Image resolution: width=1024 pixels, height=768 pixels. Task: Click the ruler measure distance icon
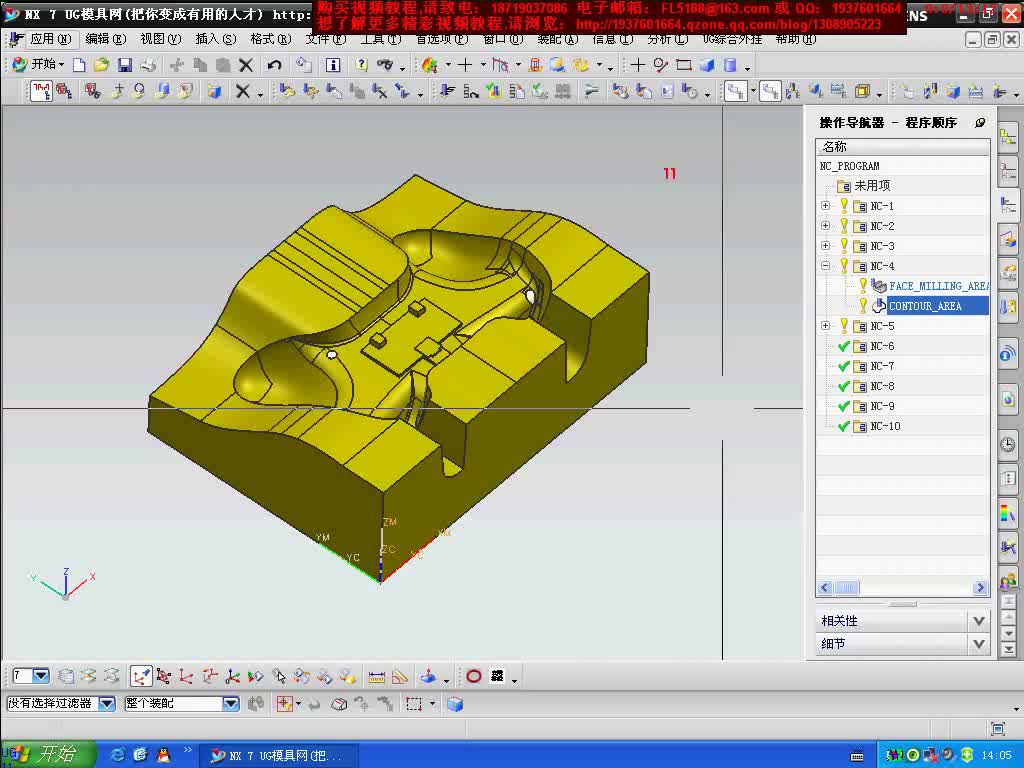point(377,677)
